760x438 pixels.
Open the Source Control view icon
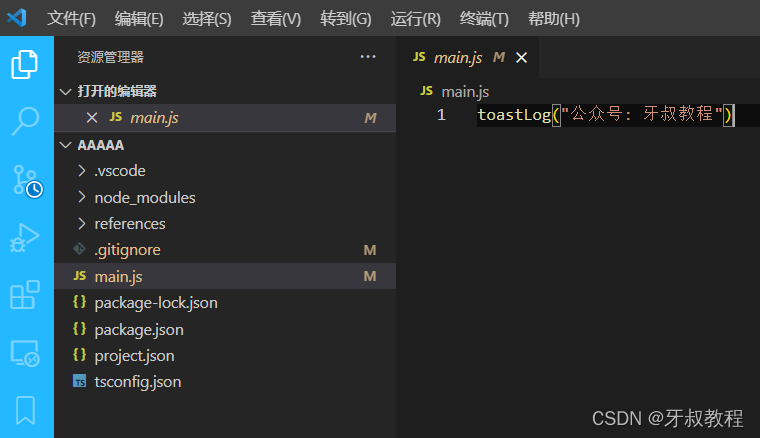tap(27, 181)
